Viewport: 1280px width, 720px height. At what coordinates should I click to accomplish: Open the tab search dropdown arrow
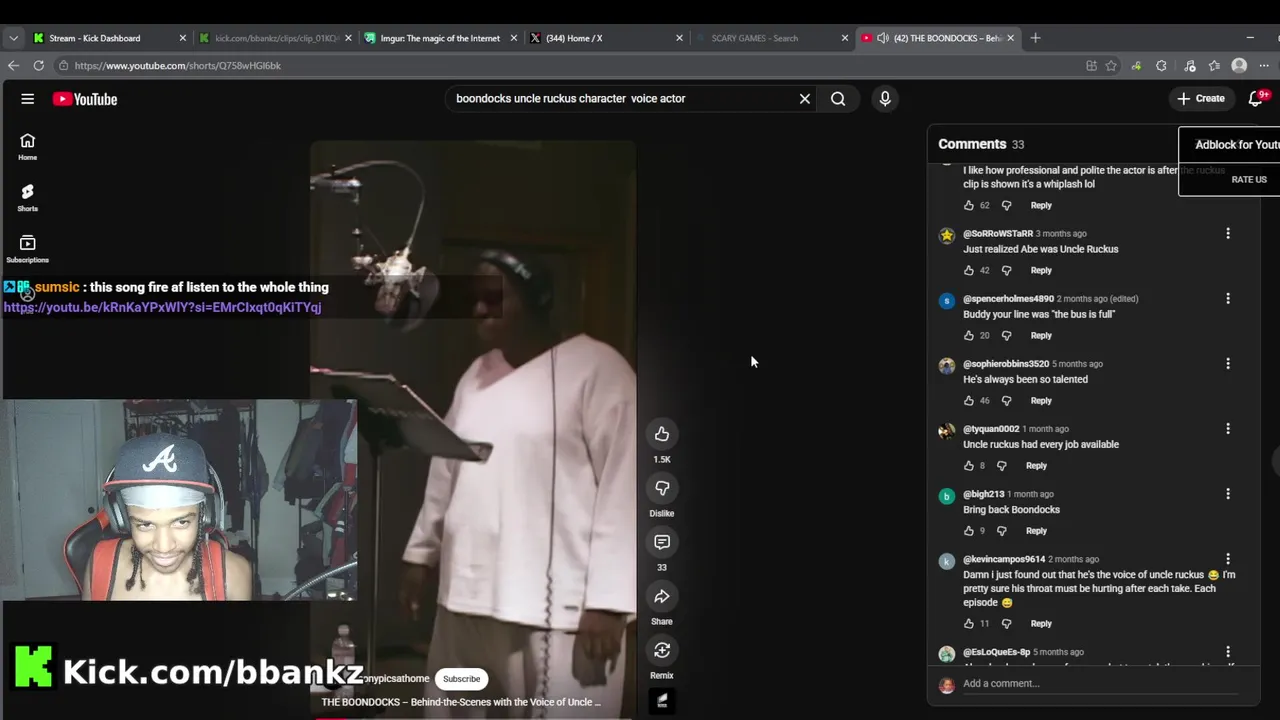pos(13,38)
